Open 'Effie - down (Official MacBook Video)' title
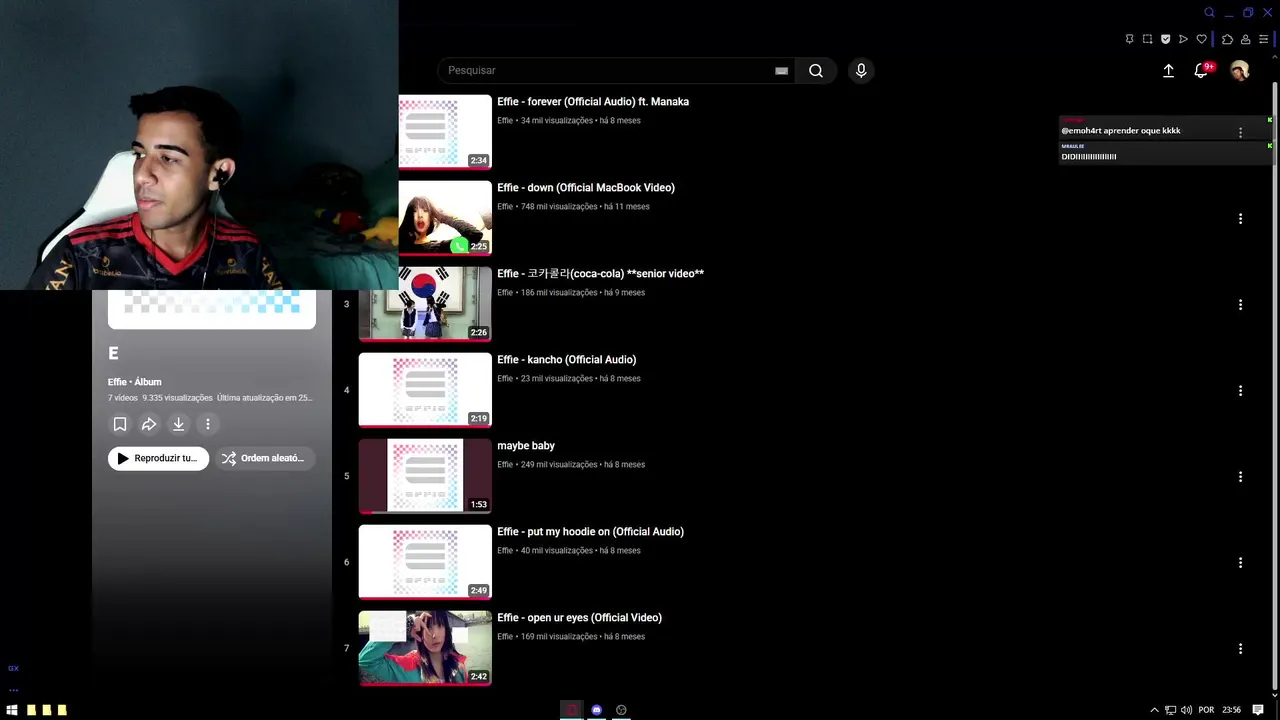This screenshot has height=720, width=1280. pos(586,187)
